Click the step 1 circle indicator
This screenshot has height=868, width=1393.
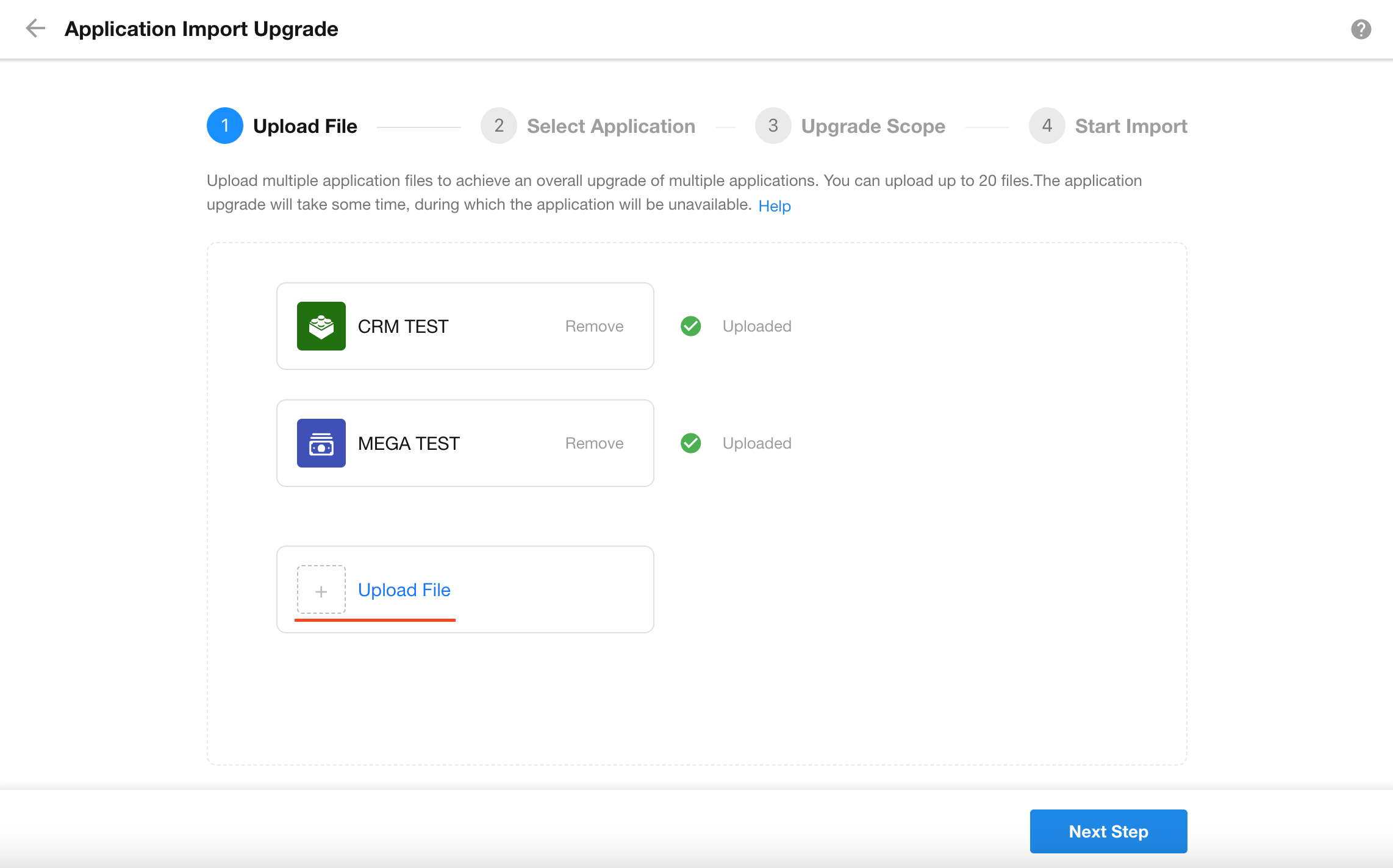[224, 126]
